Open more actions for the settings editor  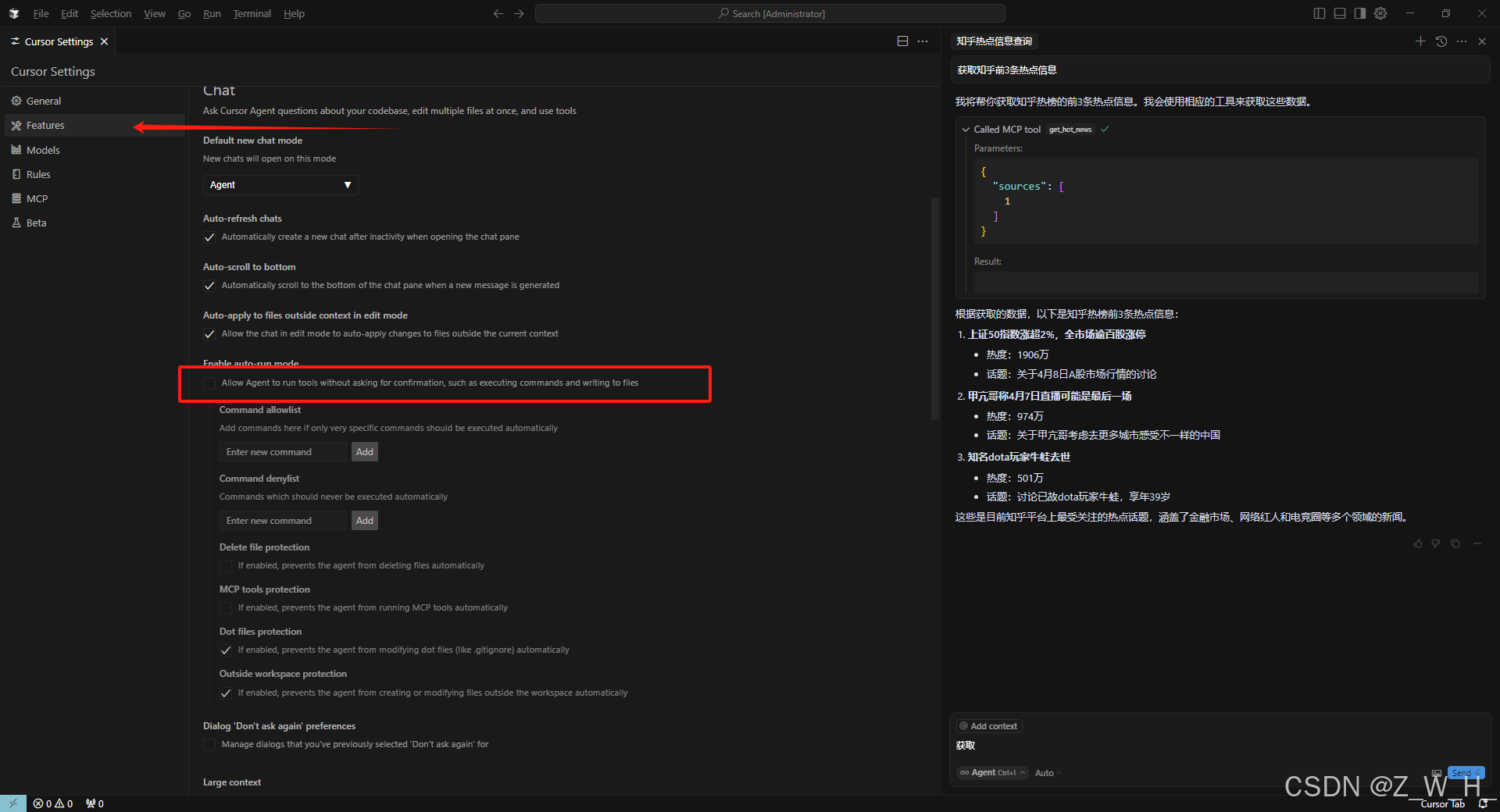pos(923,41)
